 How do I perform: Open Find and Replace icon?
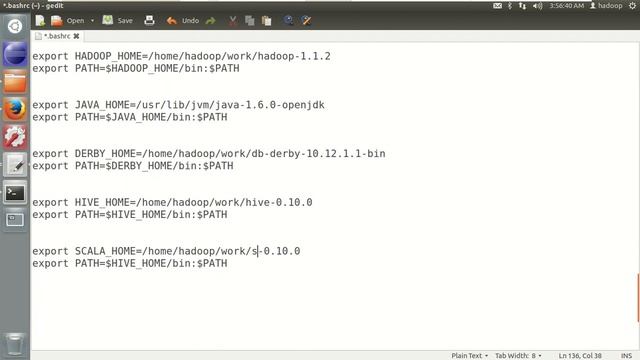click(x=306, y=20)
